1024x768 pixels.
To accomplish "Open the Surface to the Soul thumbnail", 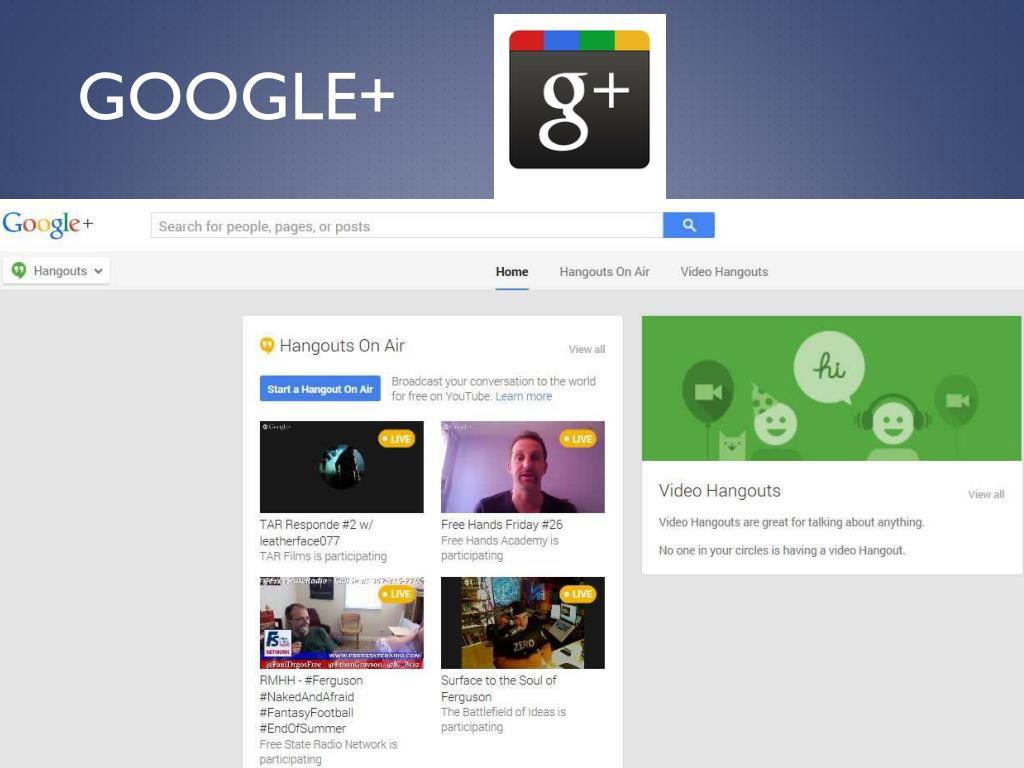I will (522, 622).
